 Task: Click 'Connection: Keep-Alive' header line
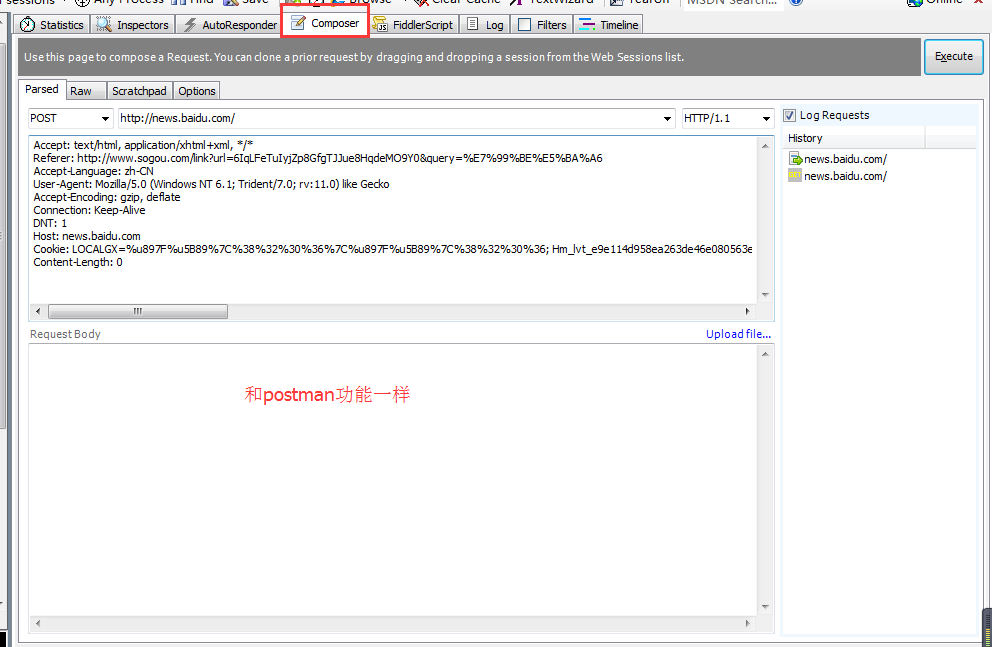[89, 210]
